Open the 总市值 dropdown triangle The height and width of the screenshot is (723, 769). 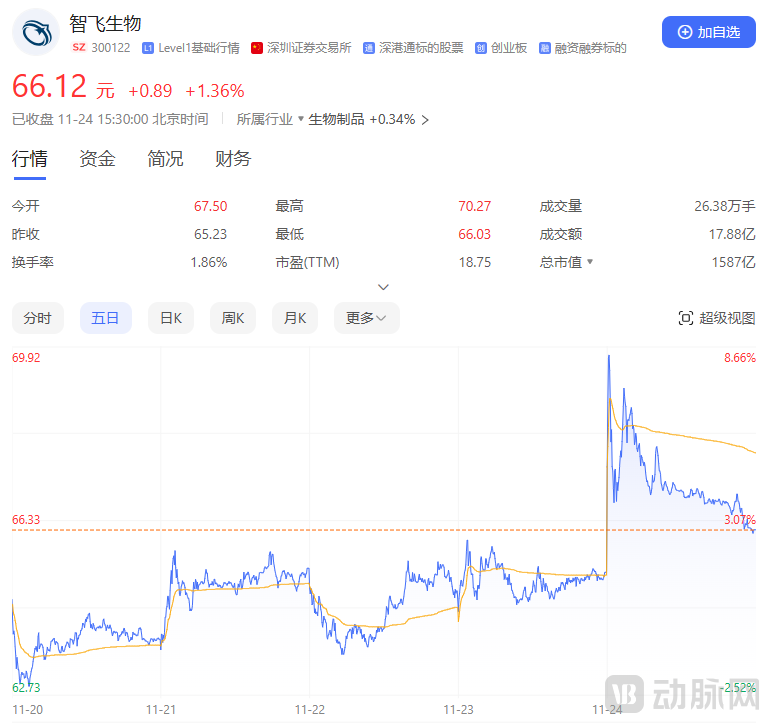590,261
